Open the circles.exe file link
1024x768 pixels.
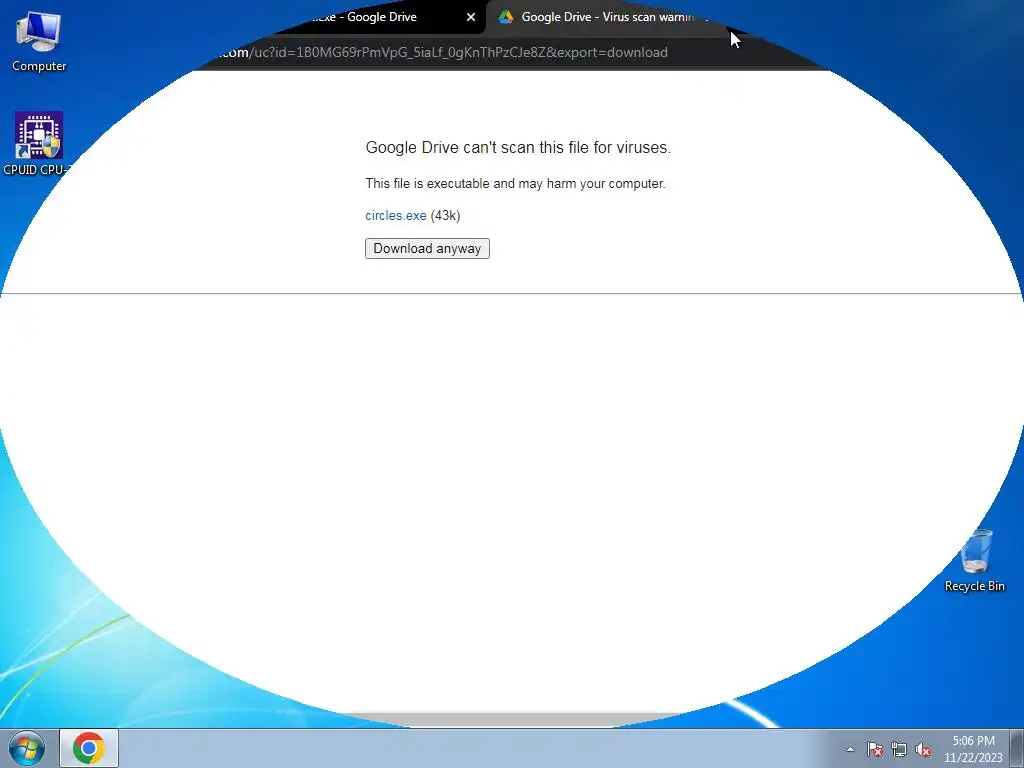(x=396, y=216)
